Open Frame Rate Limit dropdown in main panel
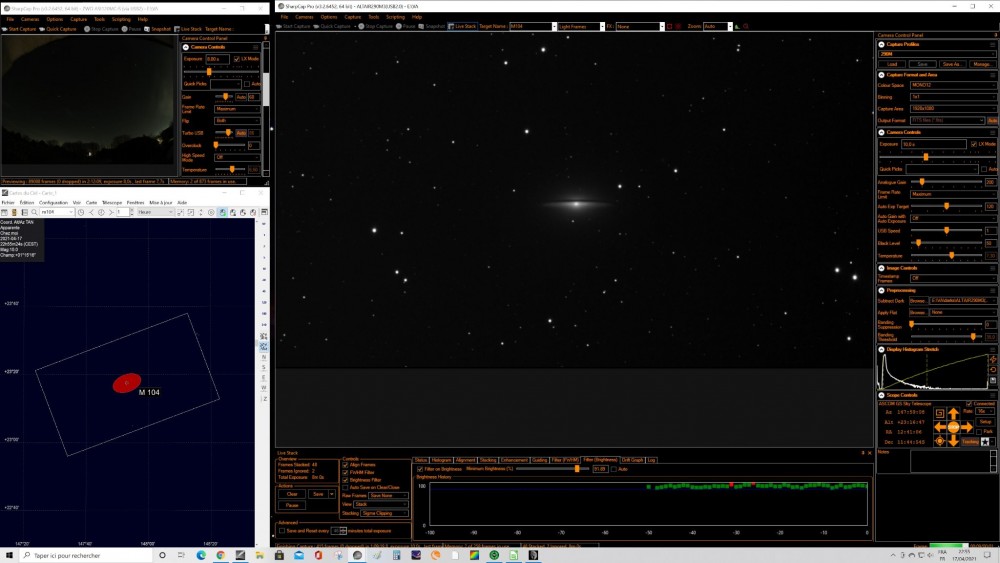This screenshot has width=1000, height=563. [952, 194]
